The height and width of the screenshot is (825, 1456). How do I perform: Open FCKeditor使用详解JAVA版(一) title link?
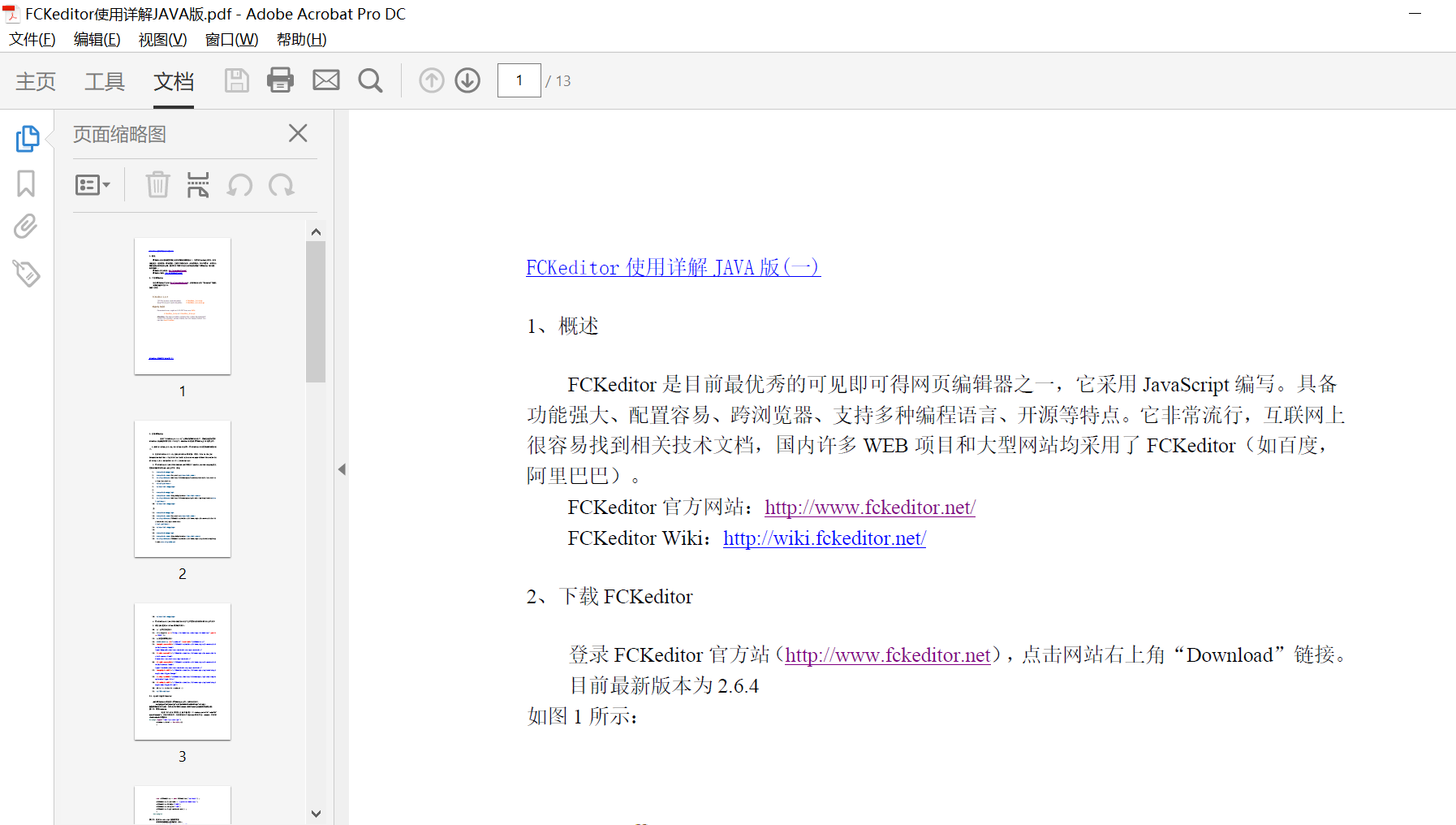pos(674,267)
